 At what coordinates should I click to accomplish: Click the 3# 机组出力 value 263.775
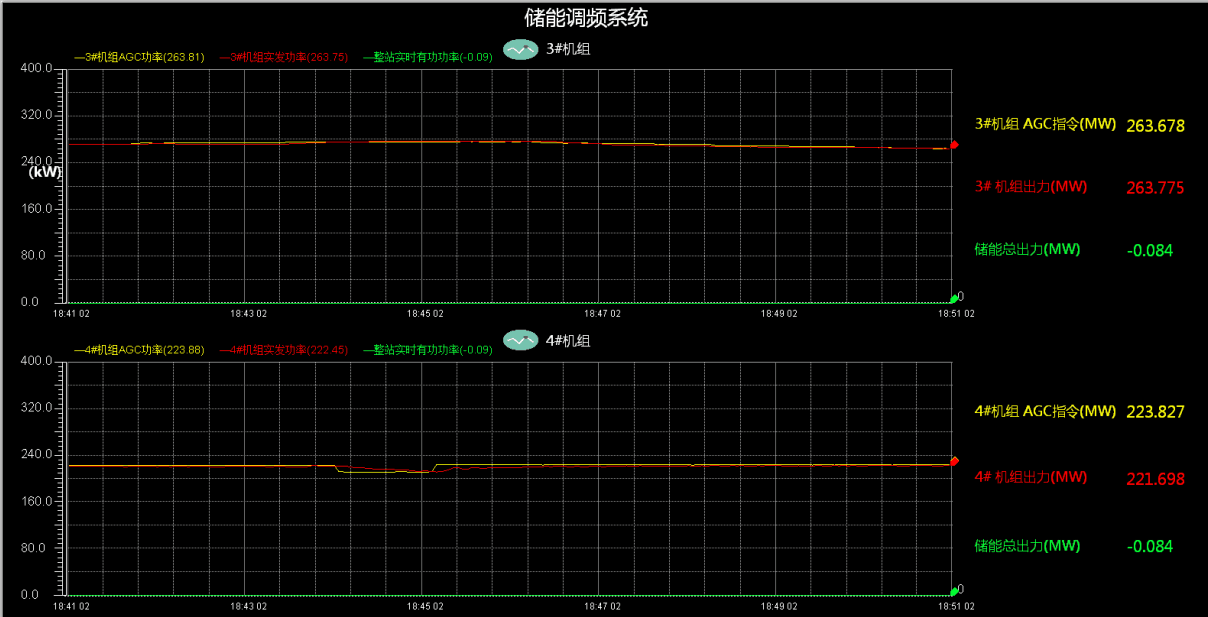1155,188
